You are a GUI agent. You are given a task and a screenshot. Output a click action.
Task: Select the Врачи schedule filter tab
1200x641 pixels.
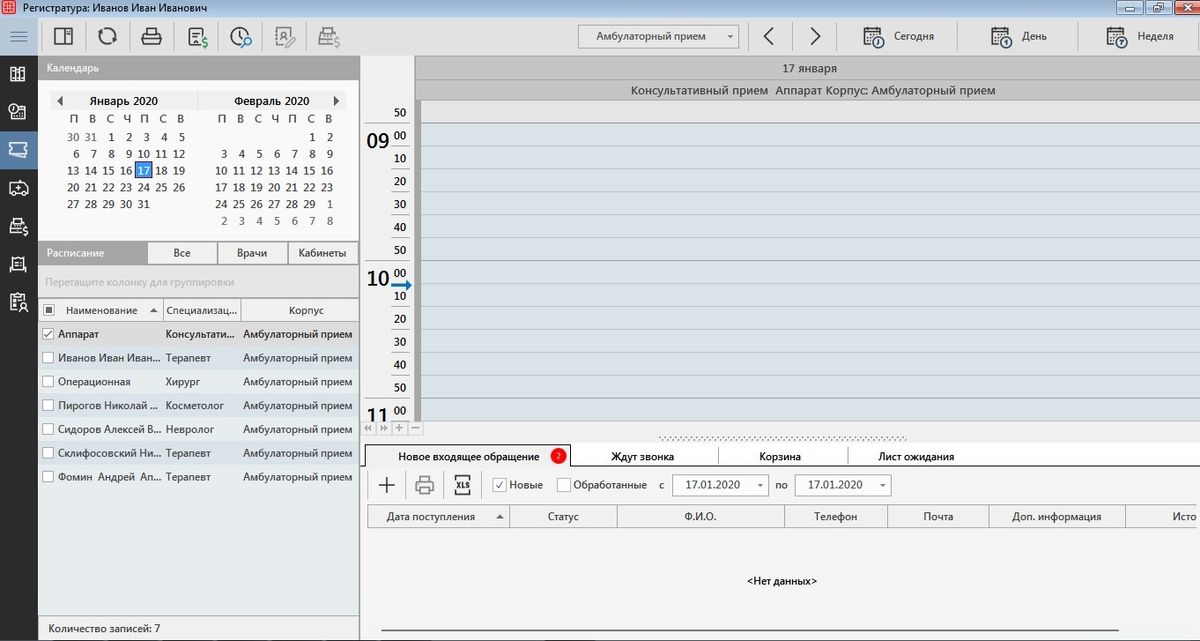(x=252, y=253)
